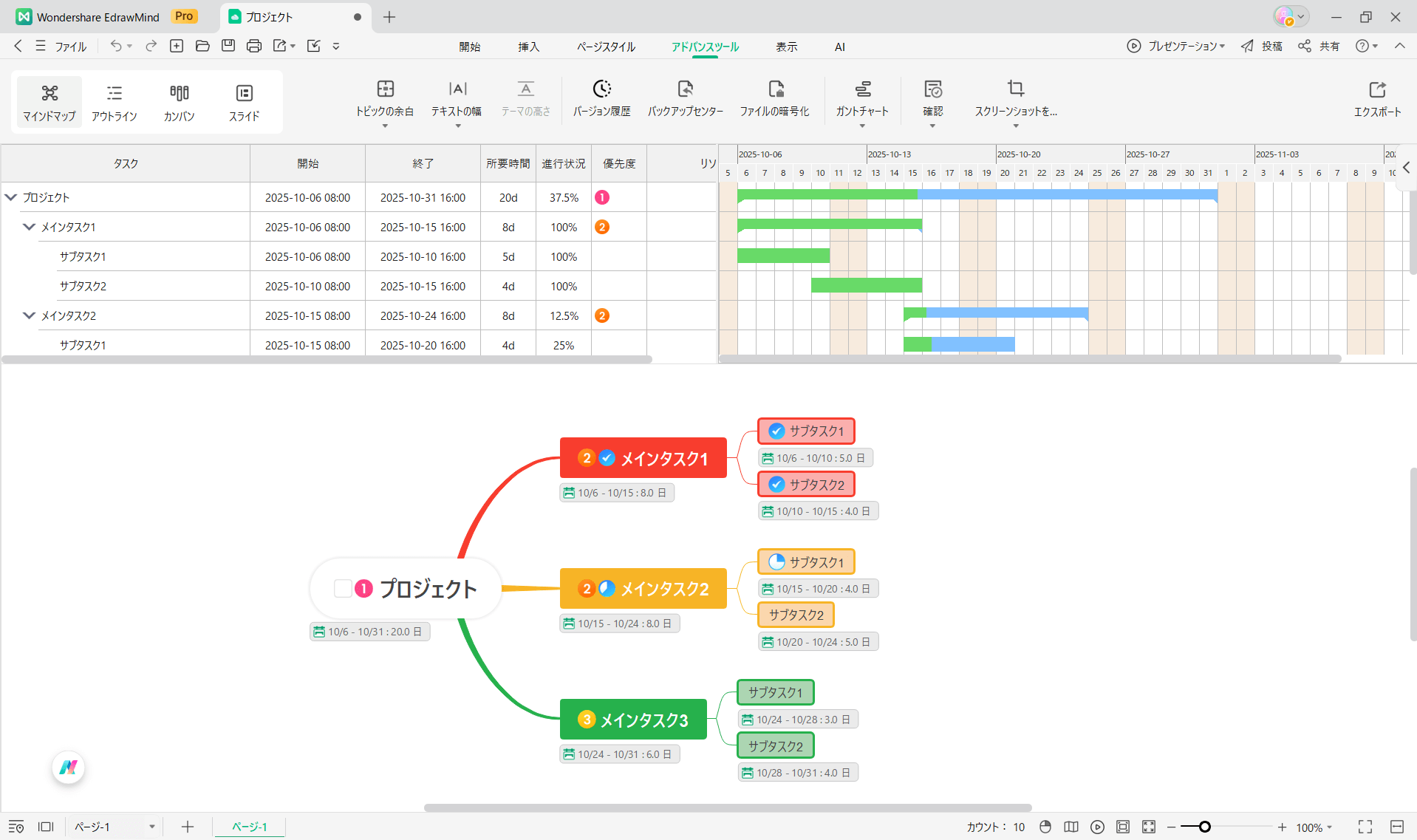Viewport: 1417px width, 840px height.
Task: Switch to Outline view
Action: pos(114,102)
